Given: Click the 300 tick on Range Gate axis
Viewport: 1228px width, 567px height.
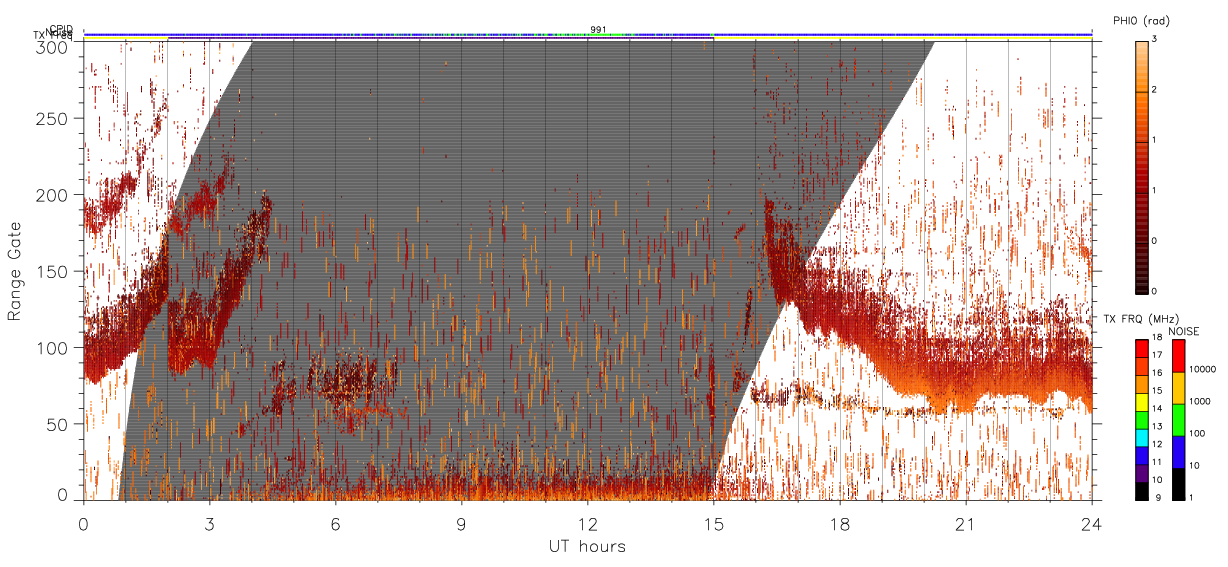Looking at the screenshot, I should pyautogui.click(x=53, y=46).
